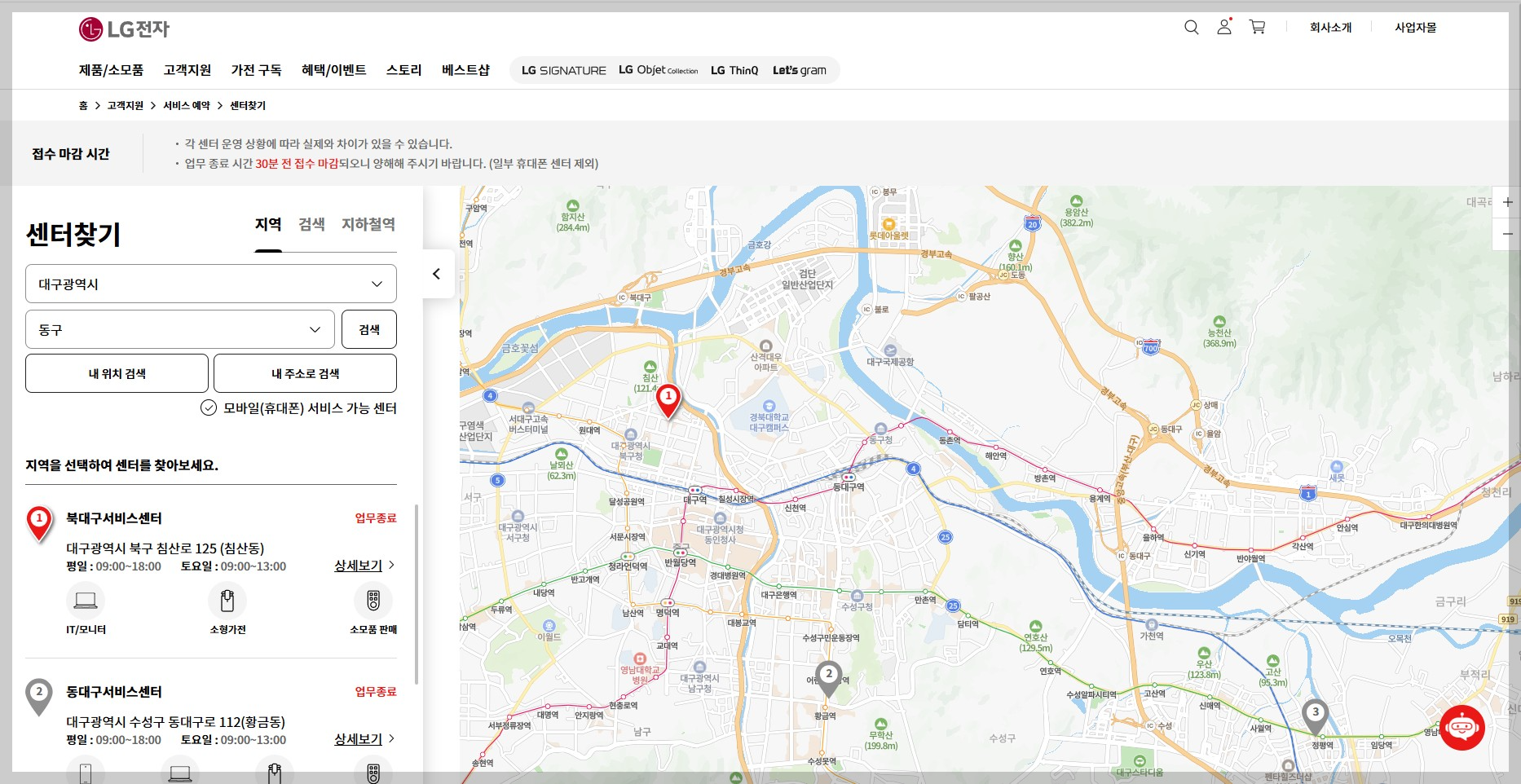Image resolution: width=1521 pixels, height=784 pixels.
Task: Open 회사소개 link
Action: 1330,28
